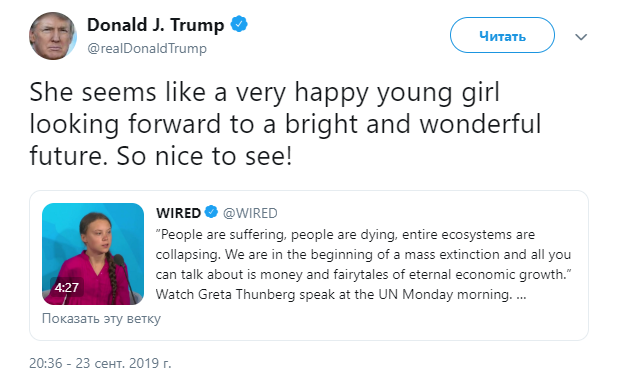Open the Donald J. Trump name link
This screenshot has height=380, width=620.
(x=155, y=25)
